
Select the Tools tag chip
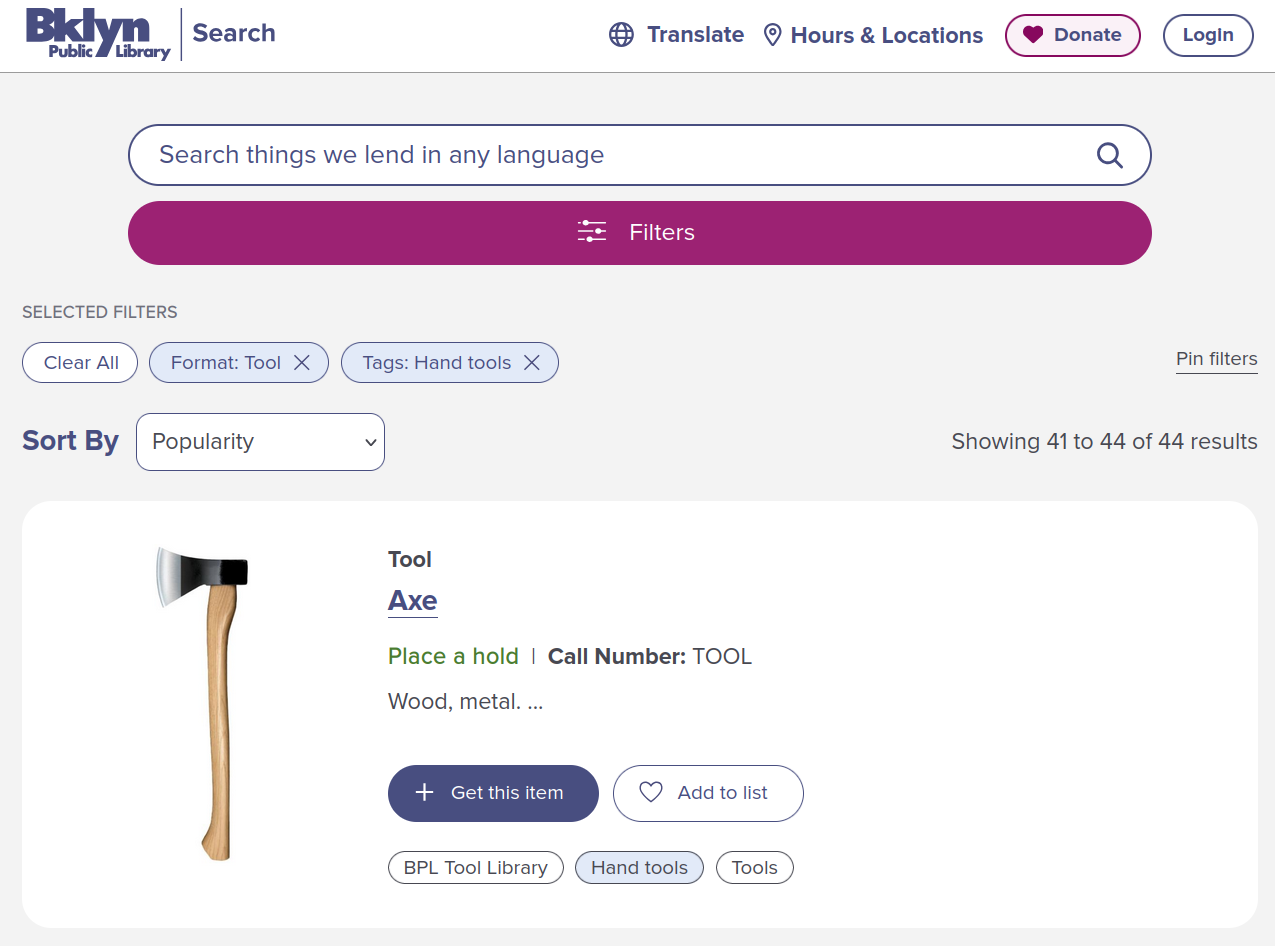tap(754, 868)
